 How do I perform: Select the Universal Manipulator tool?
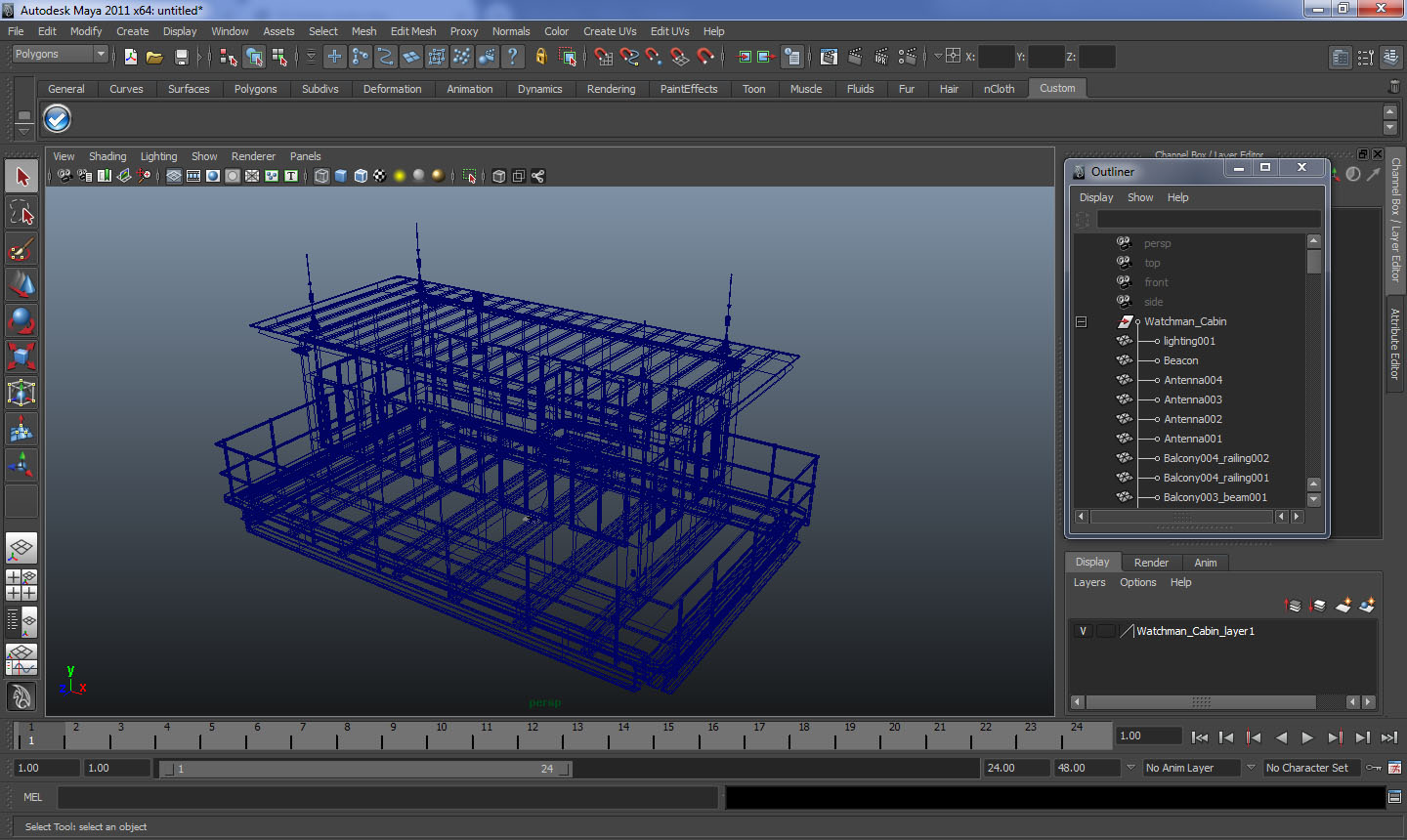click(x=21, y=393)
